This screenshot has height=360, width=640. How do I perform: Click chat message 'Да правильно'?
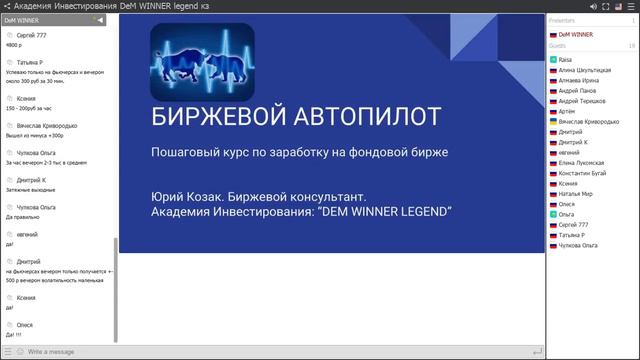point(22,217)
